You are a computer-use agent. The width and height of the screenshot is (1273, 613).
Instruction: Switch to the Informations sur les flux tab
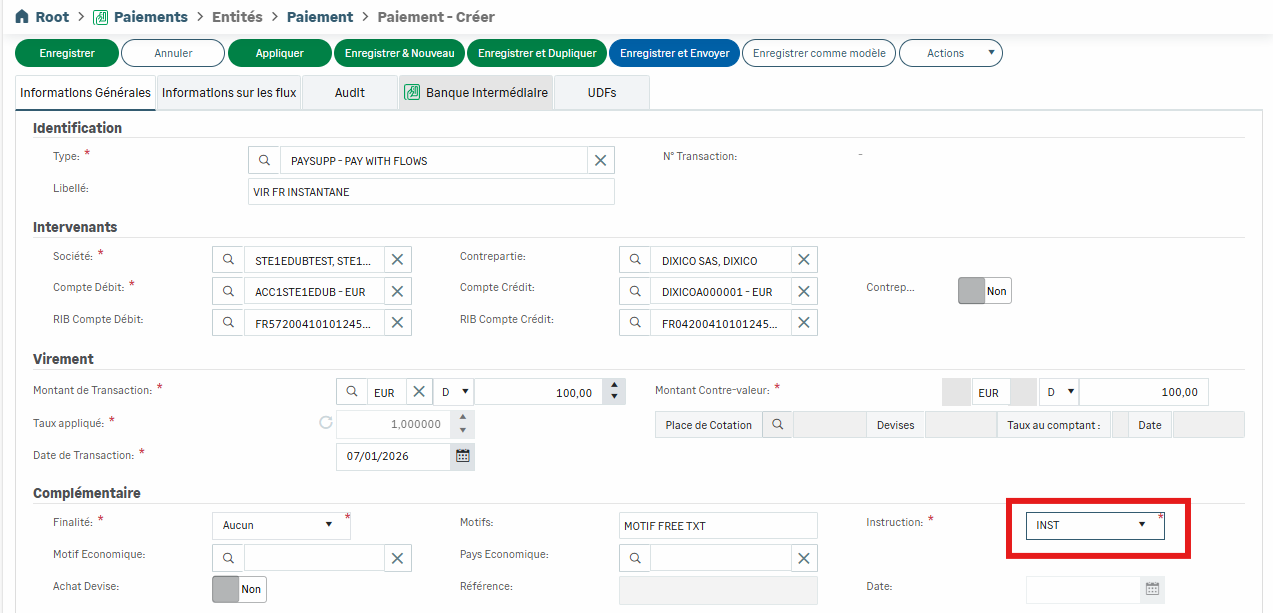229,93
